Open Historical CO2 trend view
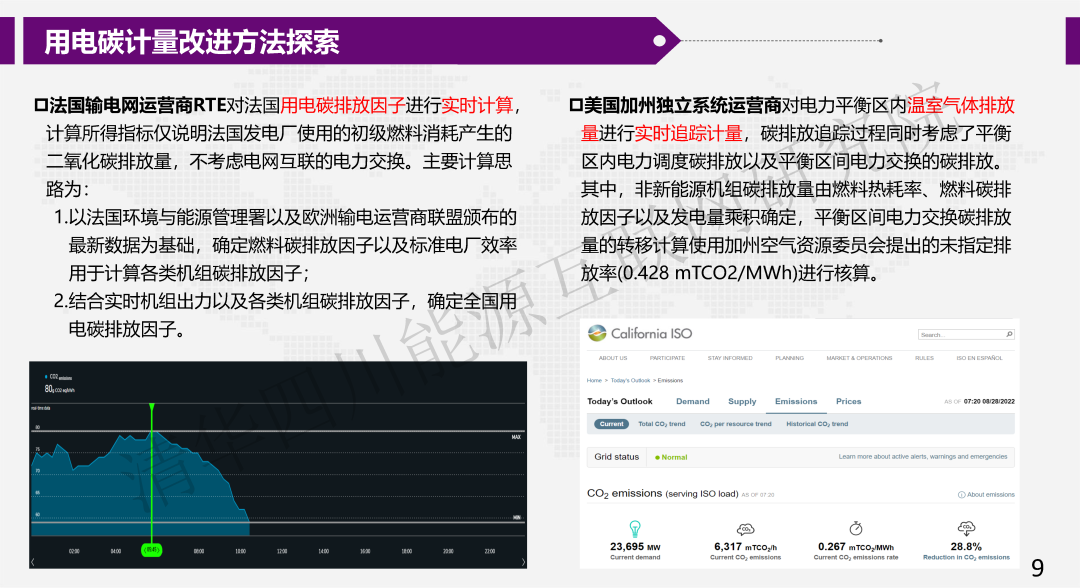 pyautogui.click(x=817, y=424)
